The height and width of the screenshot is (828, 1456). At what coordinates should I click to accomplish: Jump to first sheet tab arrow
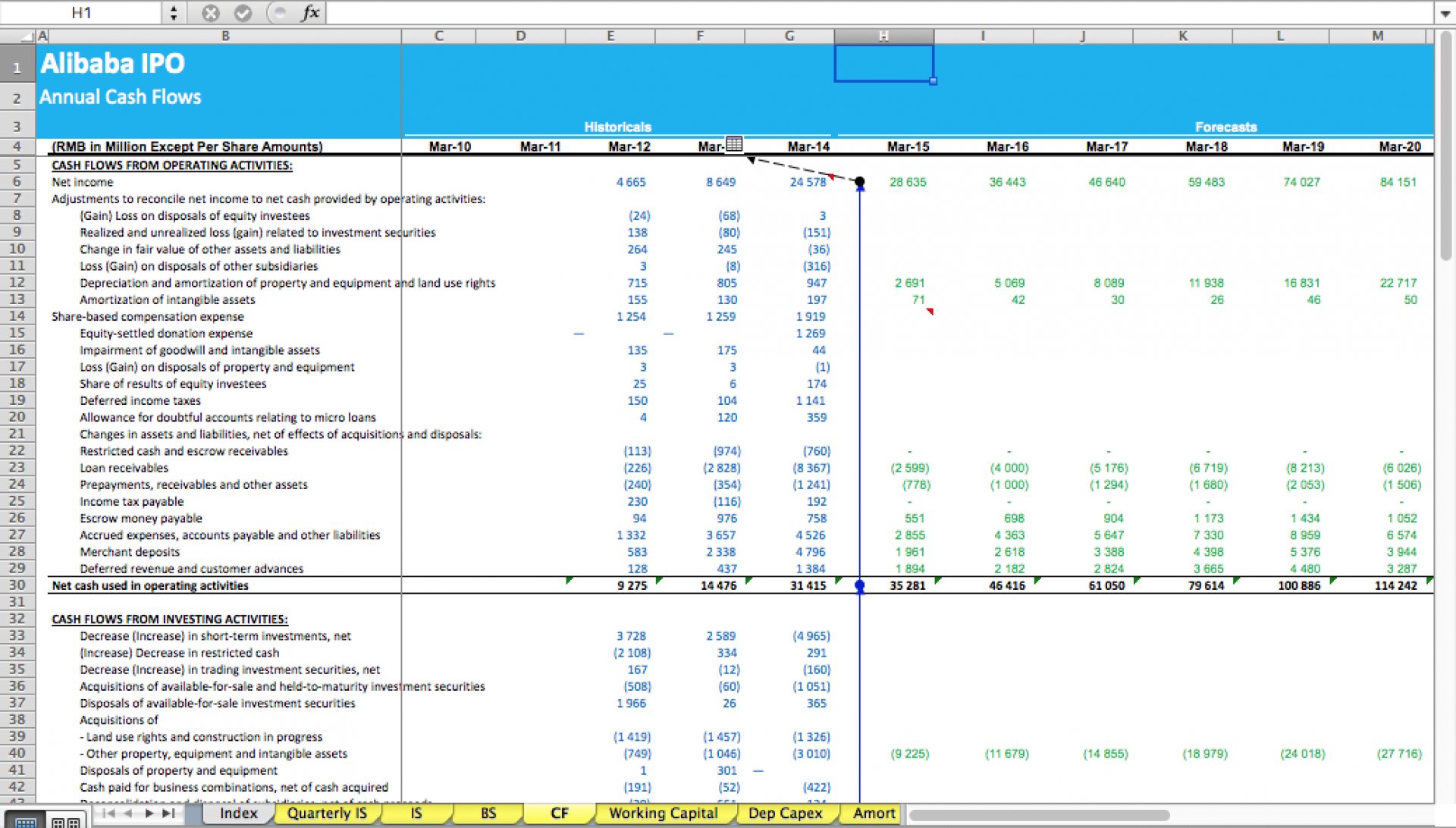point(108,814)
